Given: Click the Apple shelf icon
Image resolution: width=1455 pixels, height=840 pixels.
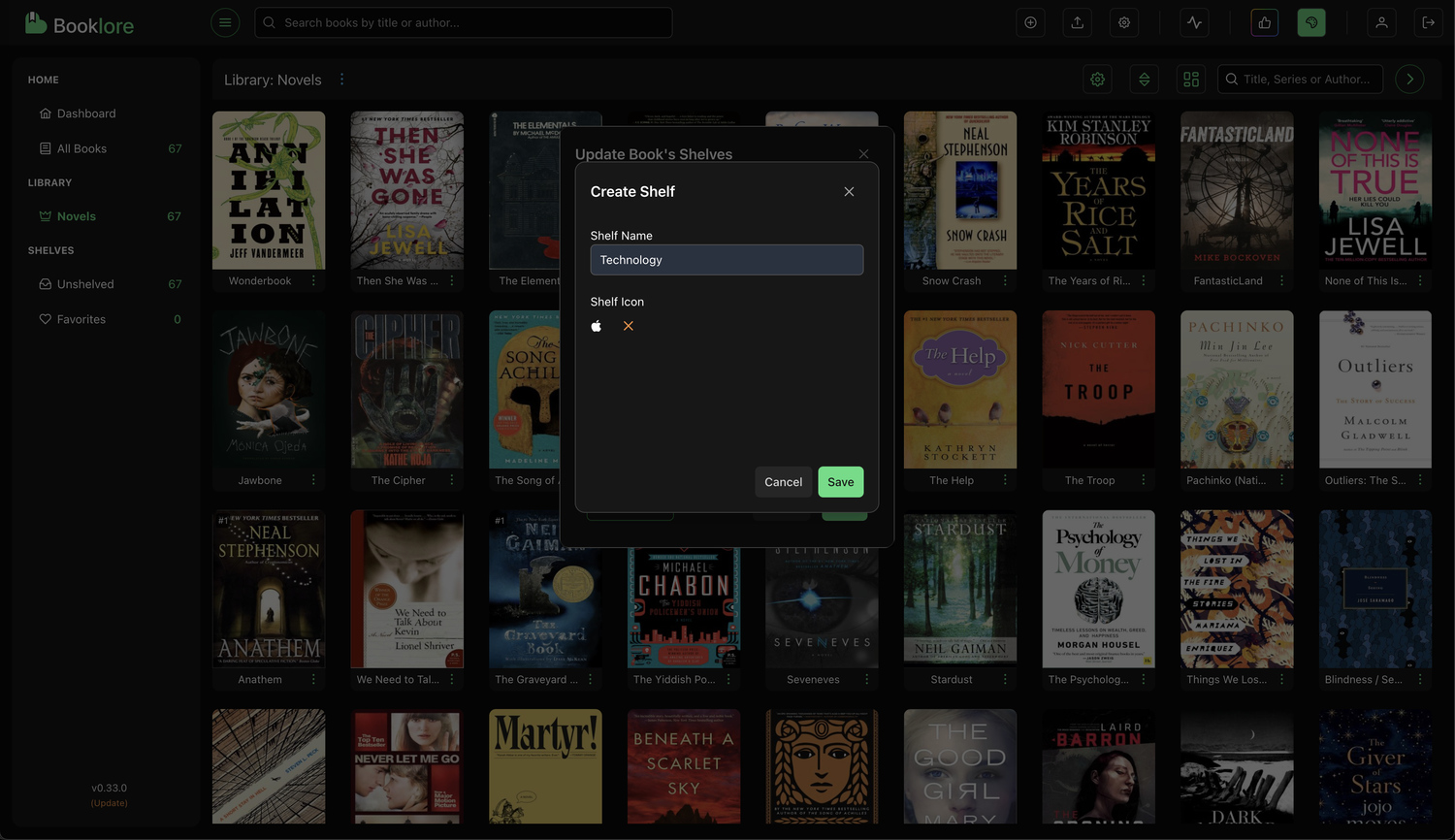Looking at the screenshot, I should pyautogui.click(x=597, y=326).
